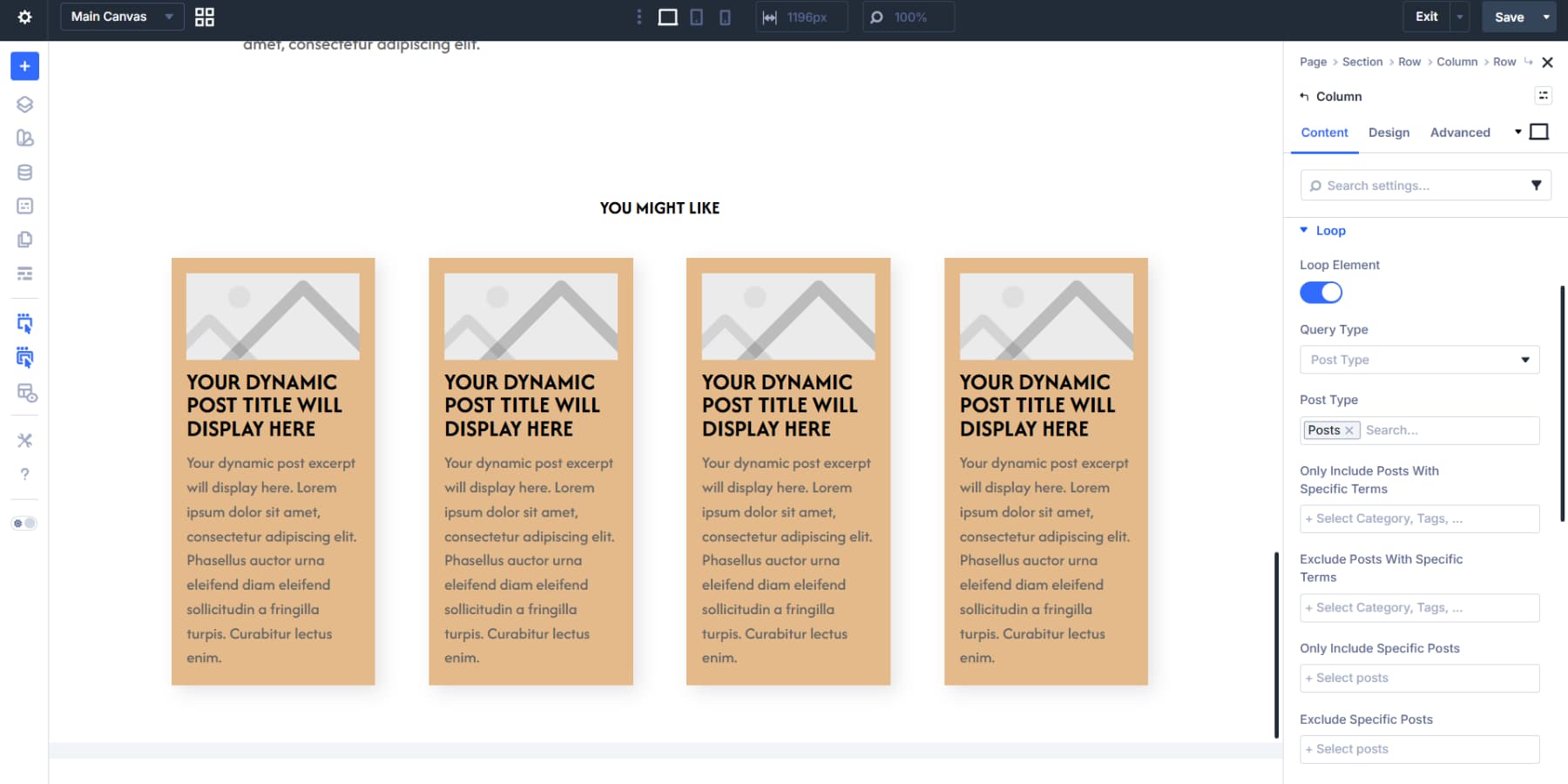Adjust the zoom level field showing 100%

pyautogui.click(x=909, y=17)
